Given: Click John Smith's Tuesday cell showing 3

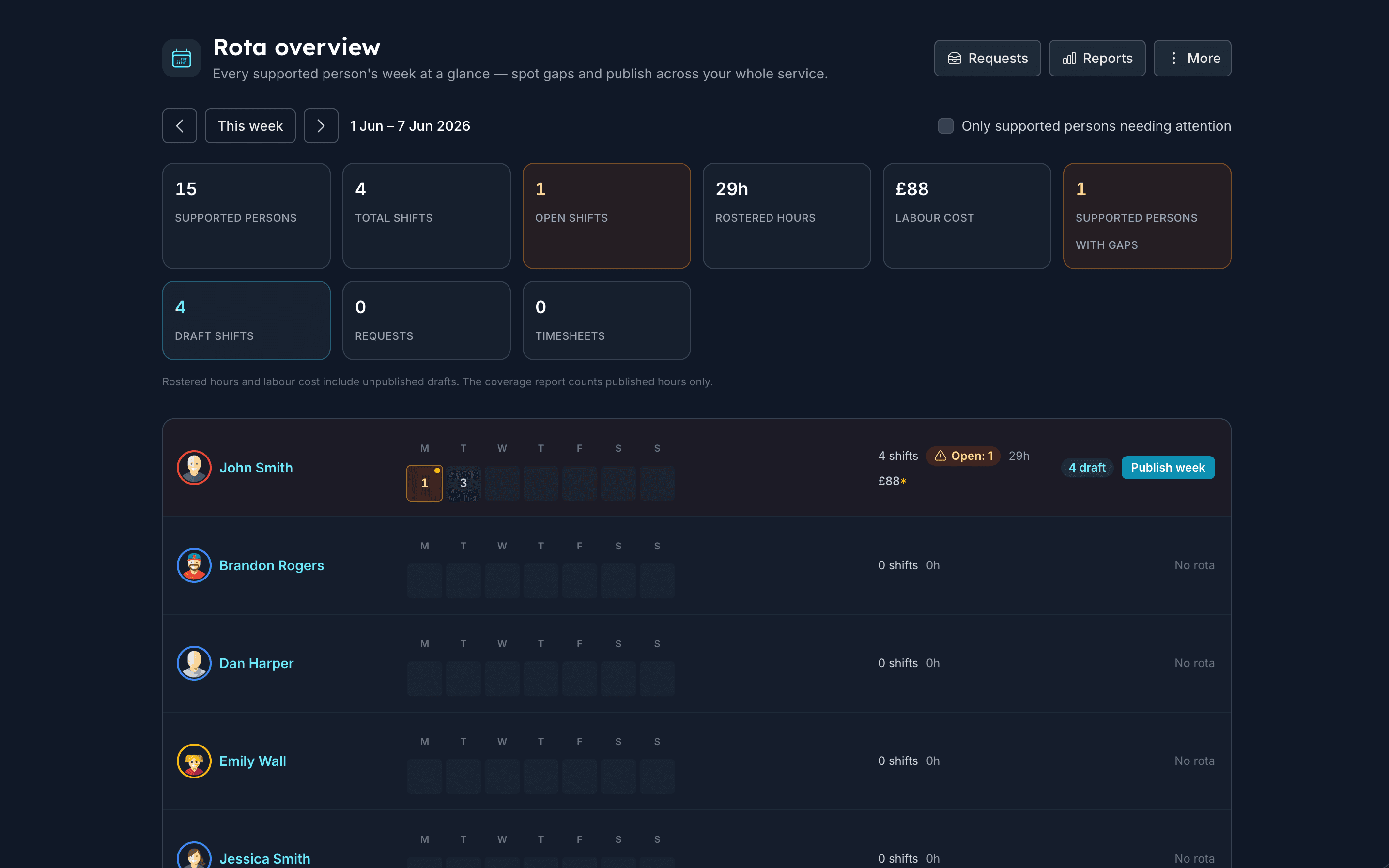Looking at the screenshot, I should [x=463, y=483].
